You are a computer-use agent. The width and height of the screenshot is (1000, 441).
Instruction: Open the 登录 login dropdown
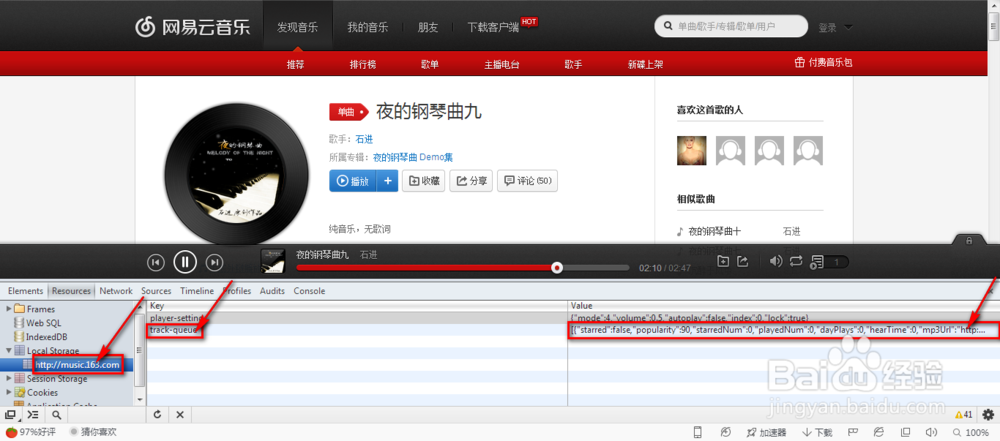click(x=835, y=27)
